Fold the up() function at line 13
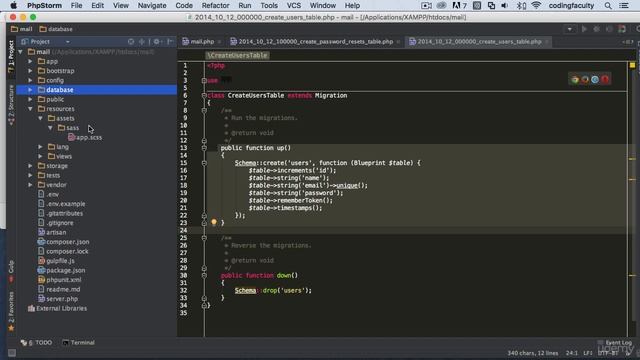 (204, 148)
